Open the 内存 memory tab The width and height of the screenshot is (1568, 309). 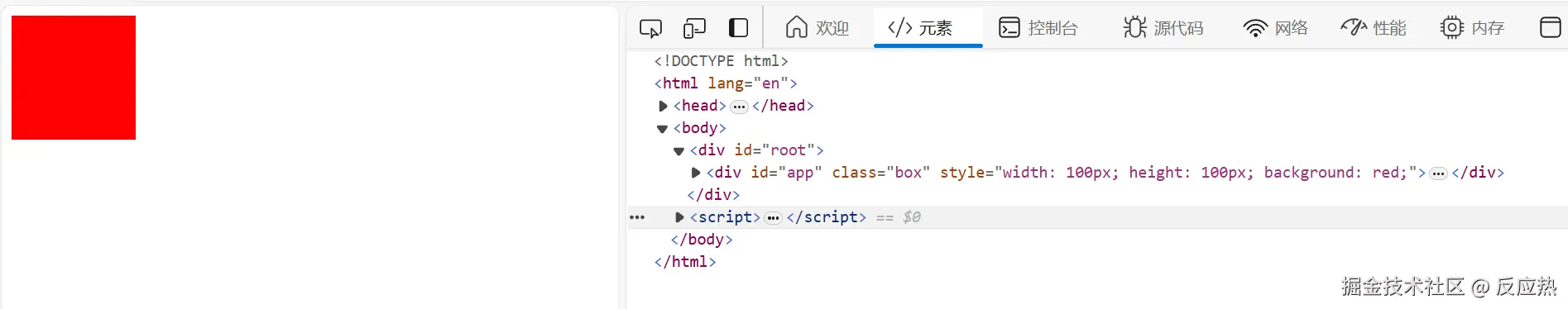coord(1472,28)
